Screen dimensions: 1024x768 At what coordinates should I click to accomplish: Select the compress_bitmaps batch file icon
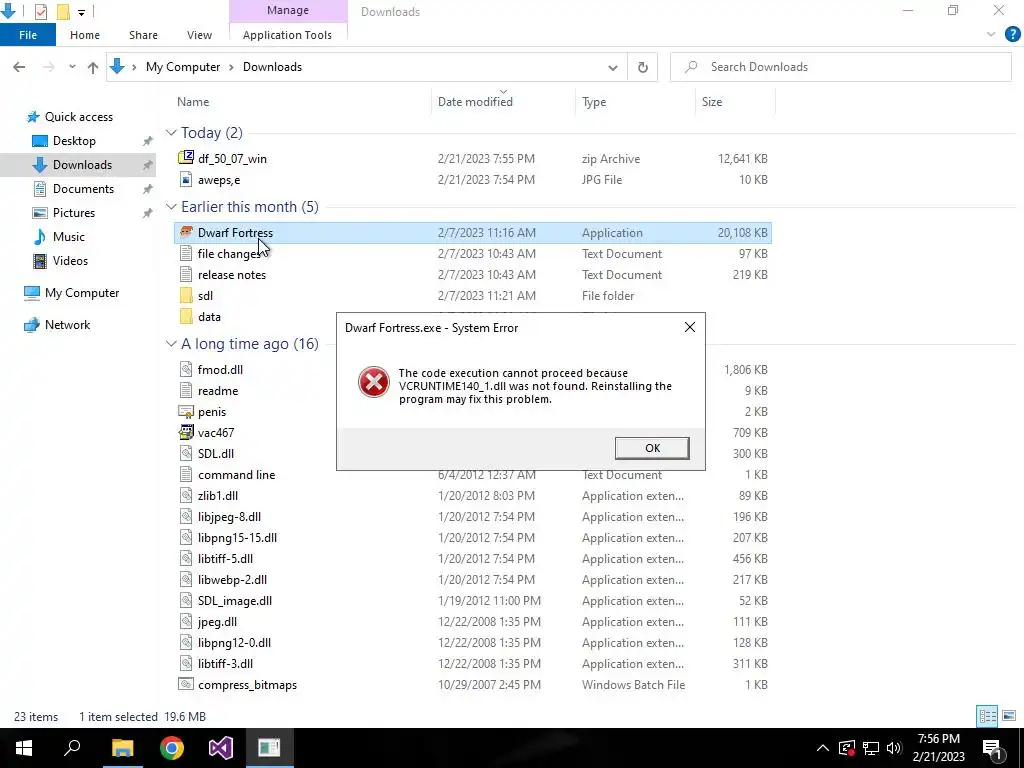click(186, 684)
